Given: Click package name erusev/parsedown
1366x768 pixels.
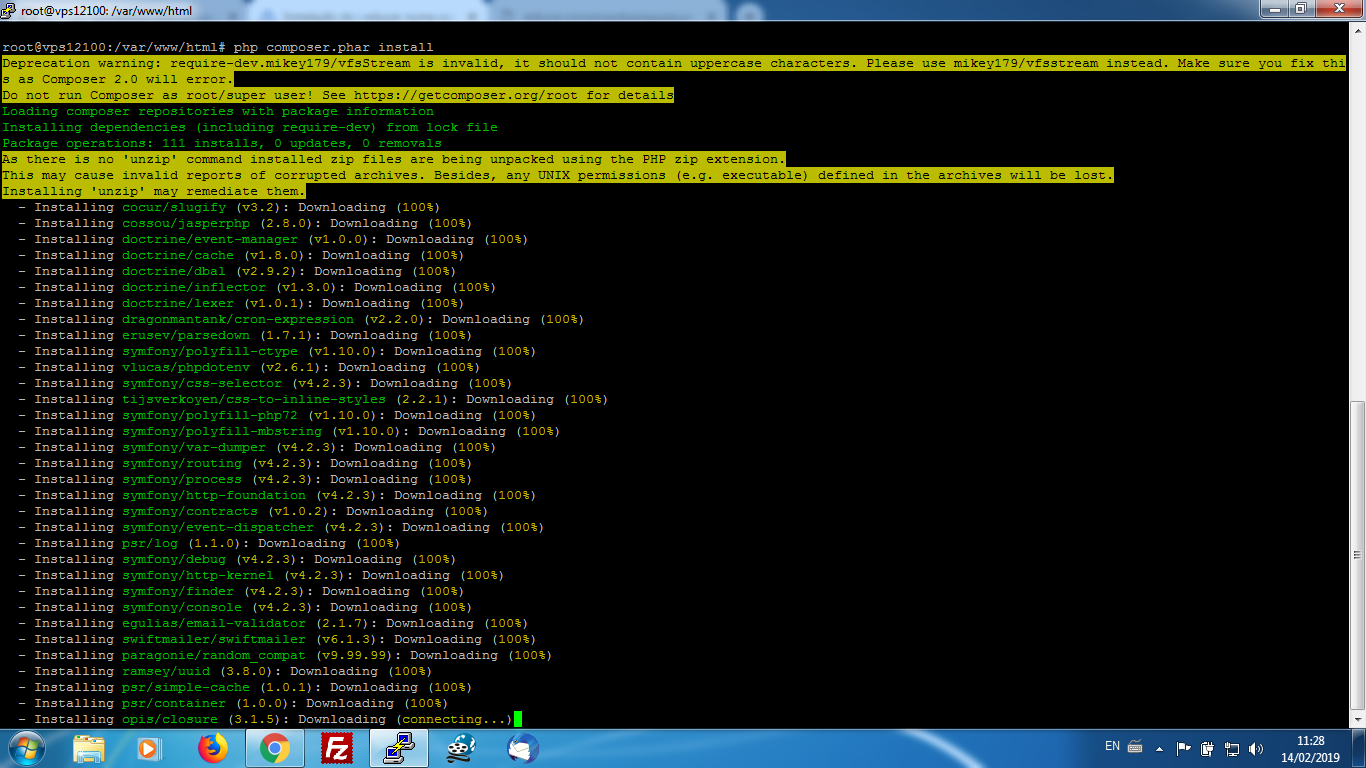Looking at the screenshot, I should click(x=186, y=335).
